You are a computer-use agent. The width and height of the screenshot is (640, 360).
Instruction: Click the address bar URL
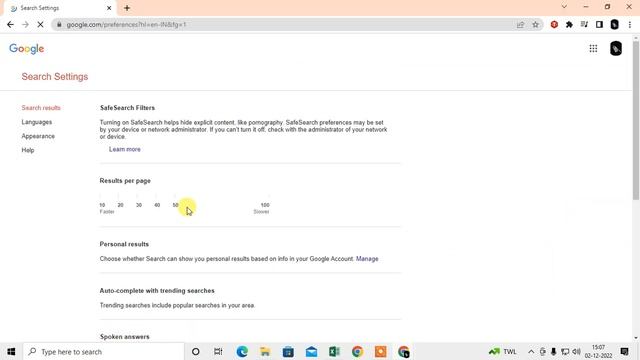[126, 24]
